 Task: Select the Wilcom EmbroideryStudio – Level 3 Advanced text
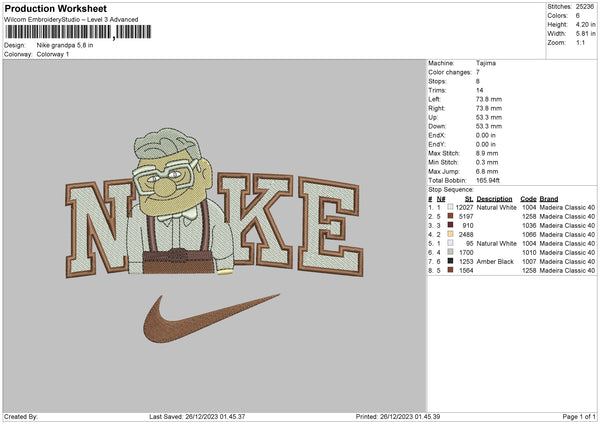[x=71, y=20]
